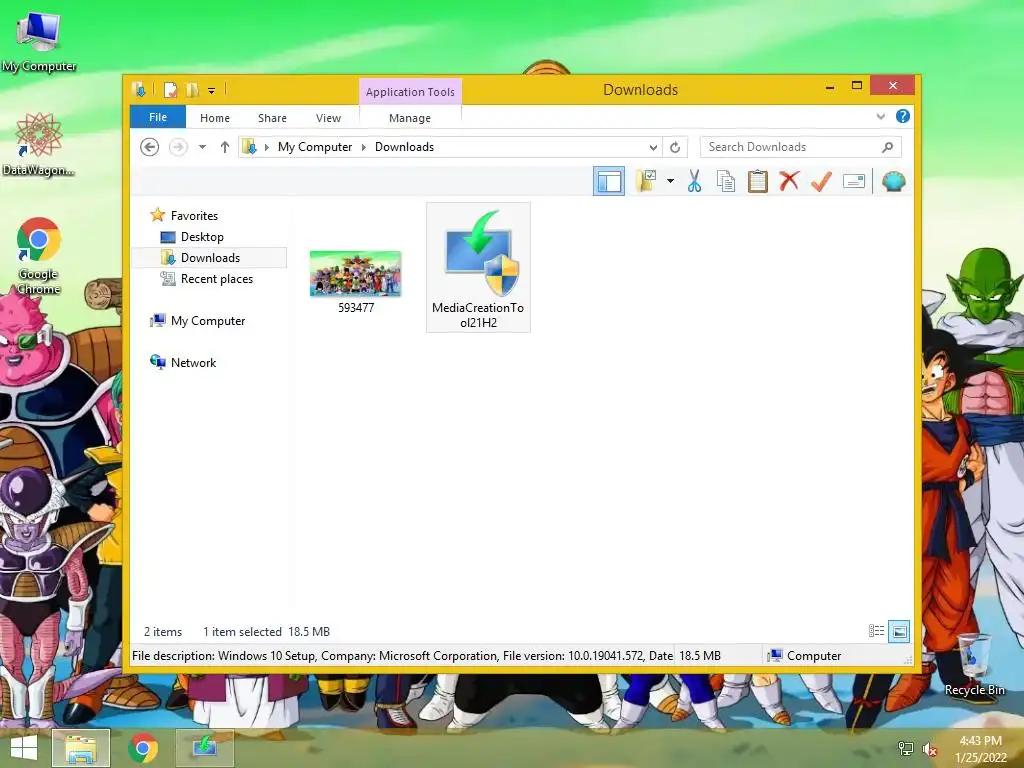This screenshot has width=1024, height=768.
Task: Click the Cut scissors icon
Action: (x=694, y=181)
